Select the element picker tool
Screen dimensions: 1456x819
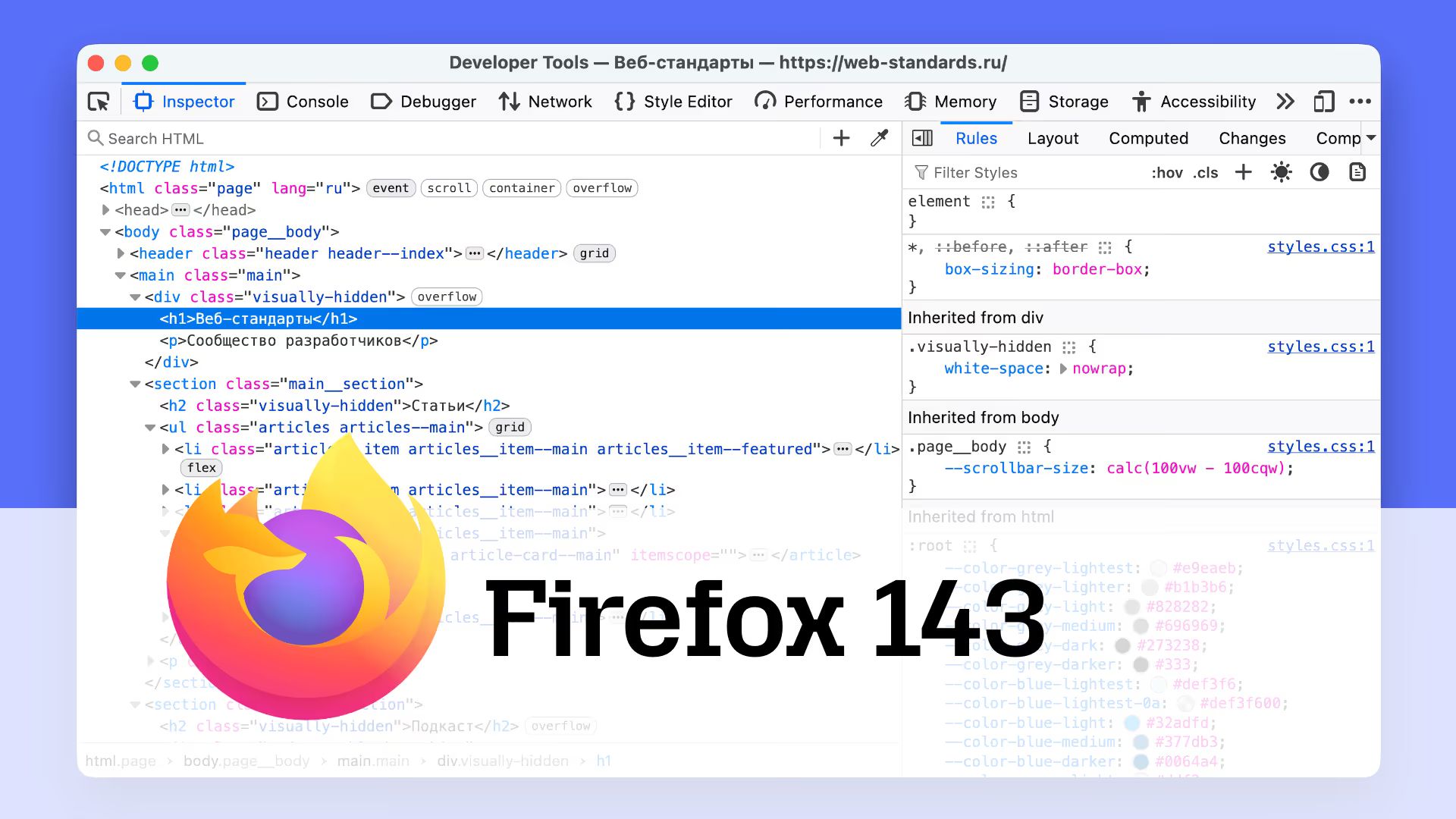[x=98, y=101]
